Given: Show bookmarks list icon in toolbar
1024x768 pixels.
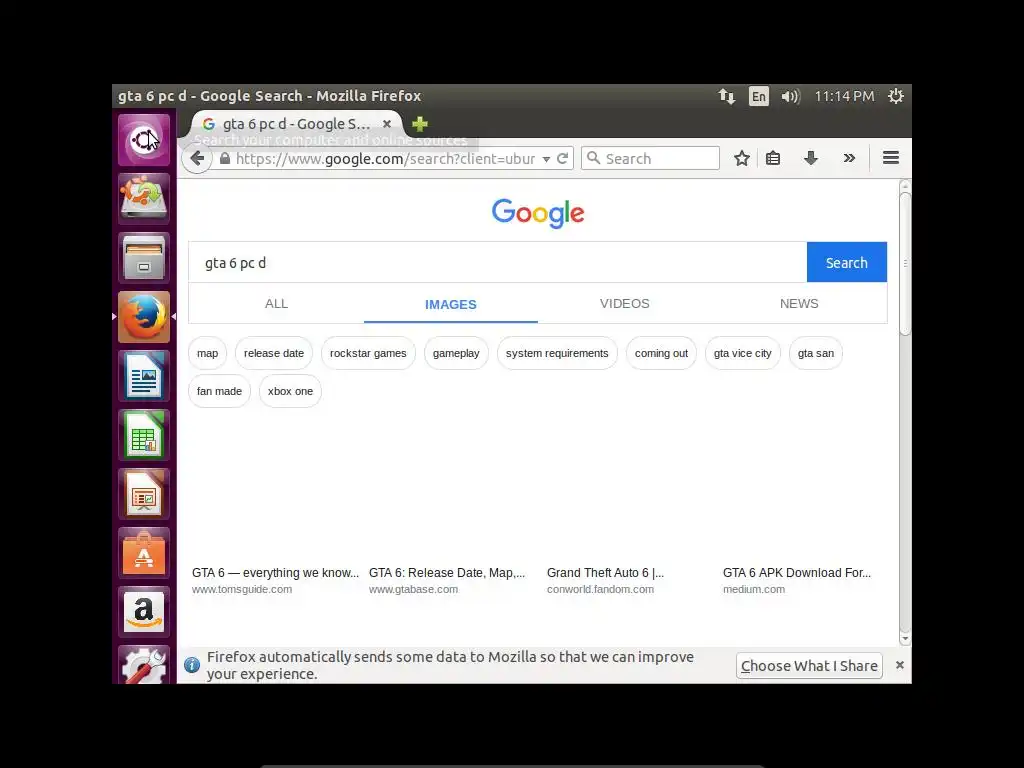Looking at the screenshot, I should pos(773,159).
